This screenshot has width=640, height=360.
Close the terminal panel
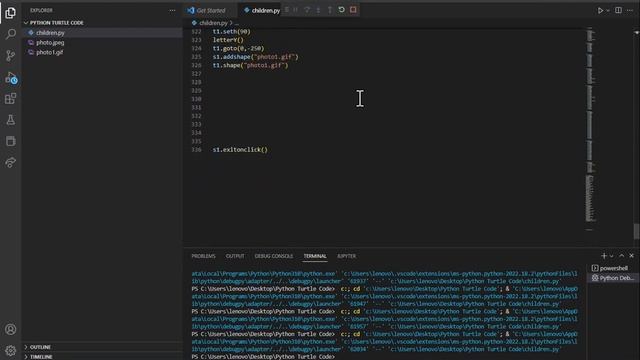pyautogui.click(x=631, y=256)
